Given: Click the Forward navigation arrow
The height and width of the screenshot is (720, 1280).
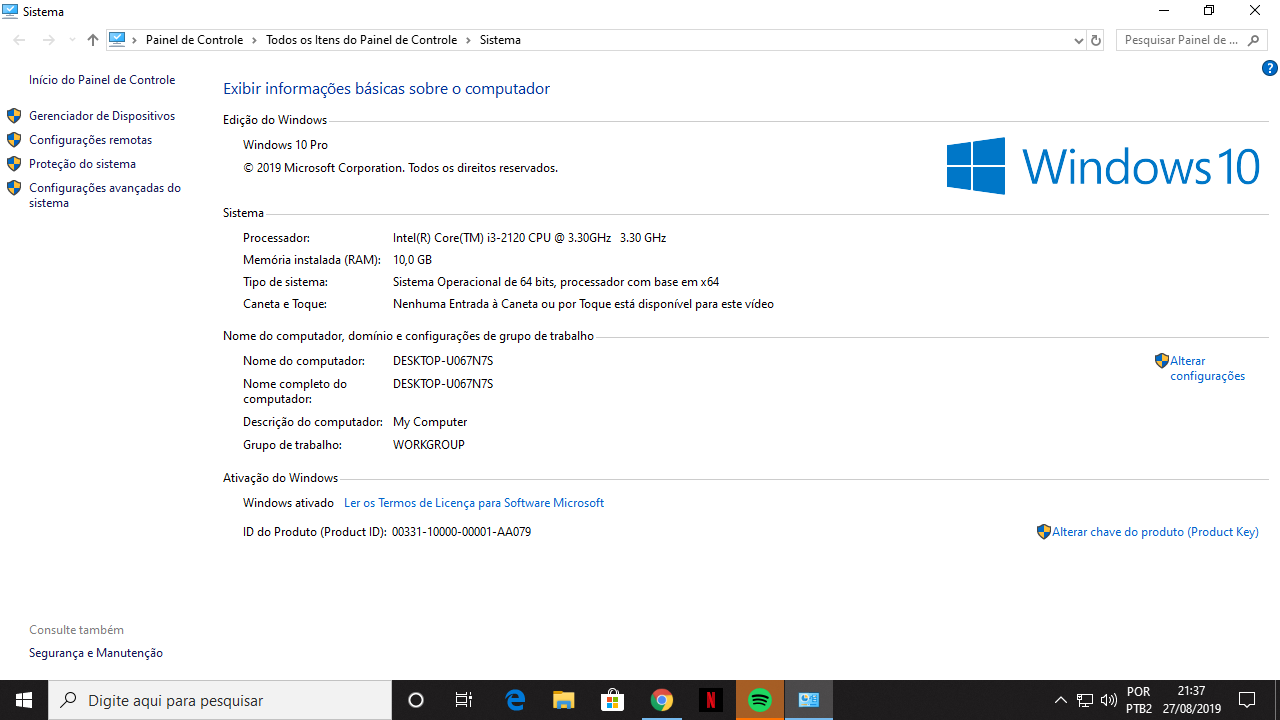Looking at the screenshot, I should pos(48,40).
